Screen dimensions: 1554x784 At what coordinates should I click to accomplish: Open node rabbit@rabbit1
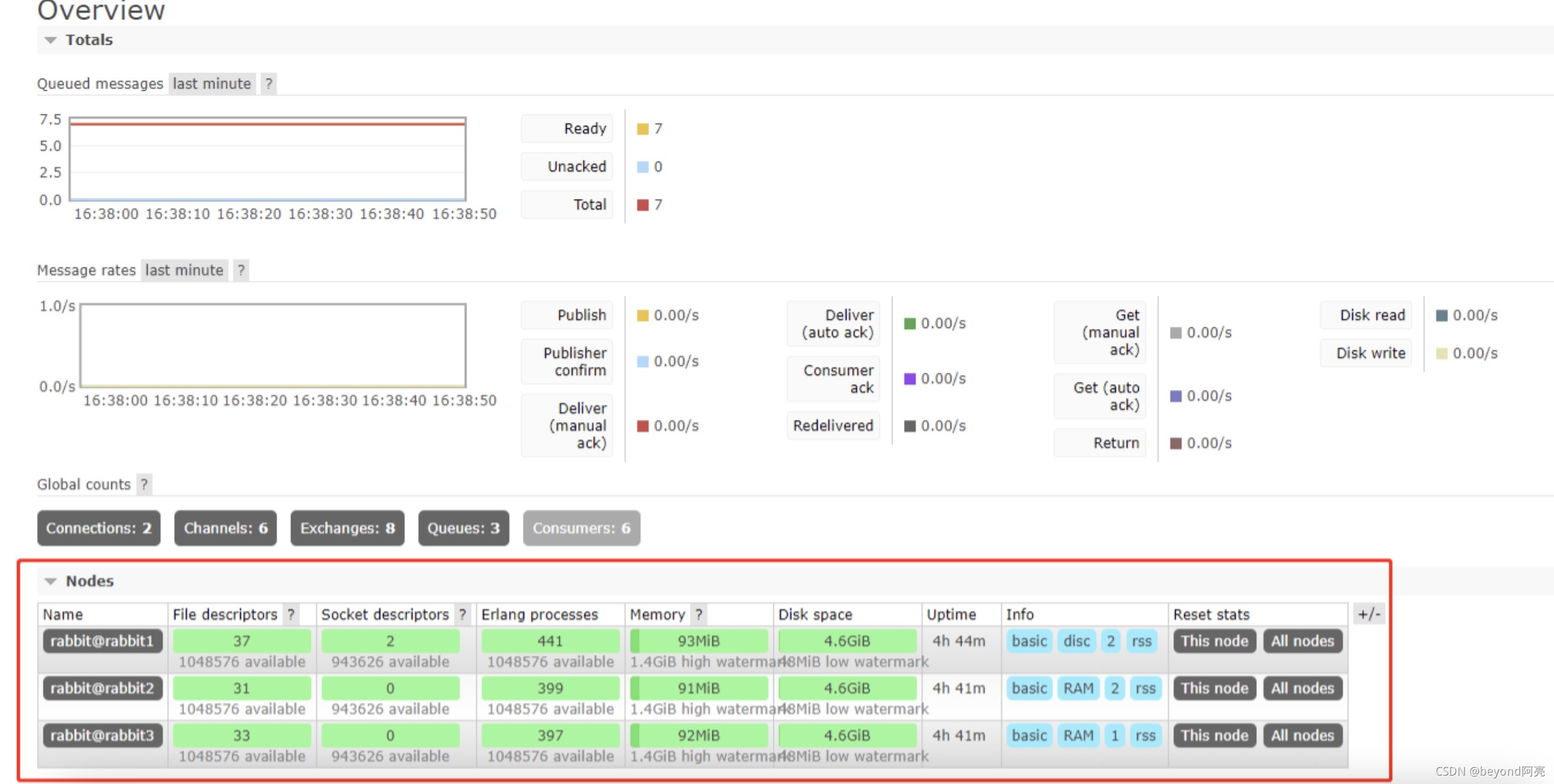102,641
